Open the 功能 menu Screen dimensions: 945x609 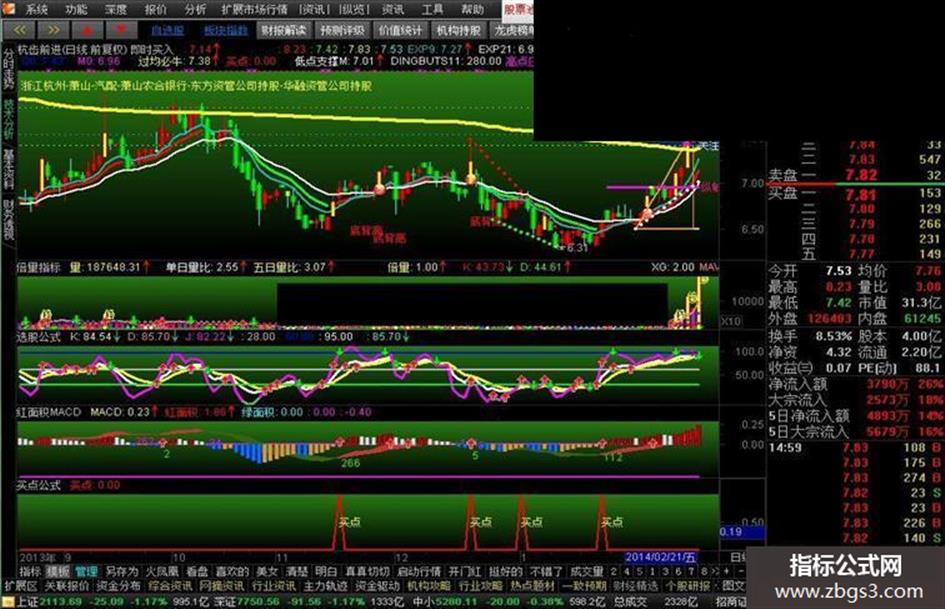click(76, 9)
